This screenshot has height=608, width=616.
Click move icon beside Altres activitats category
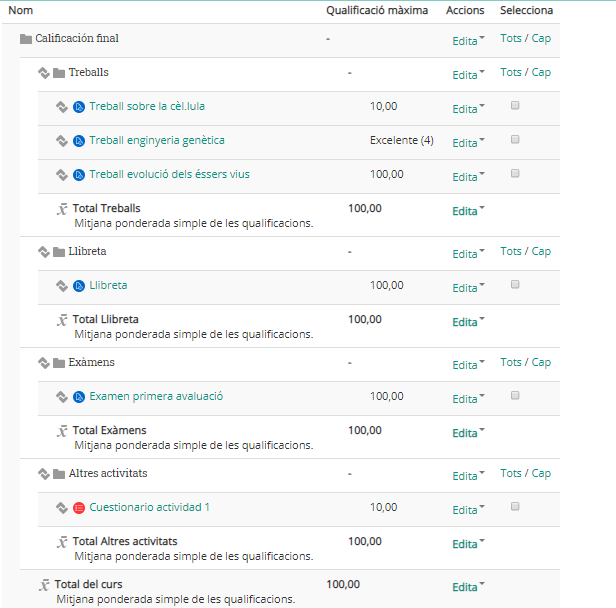tap(44, 474)
